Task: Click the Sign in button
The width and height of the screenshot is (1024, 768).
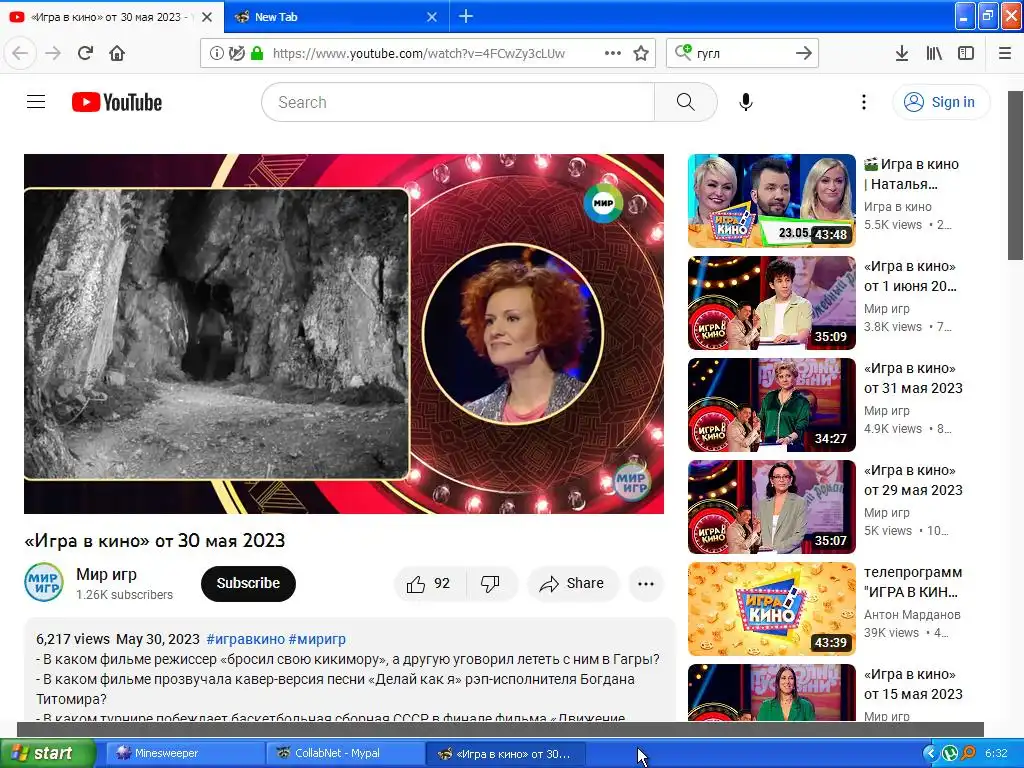Action: click(x=940, y=102)
